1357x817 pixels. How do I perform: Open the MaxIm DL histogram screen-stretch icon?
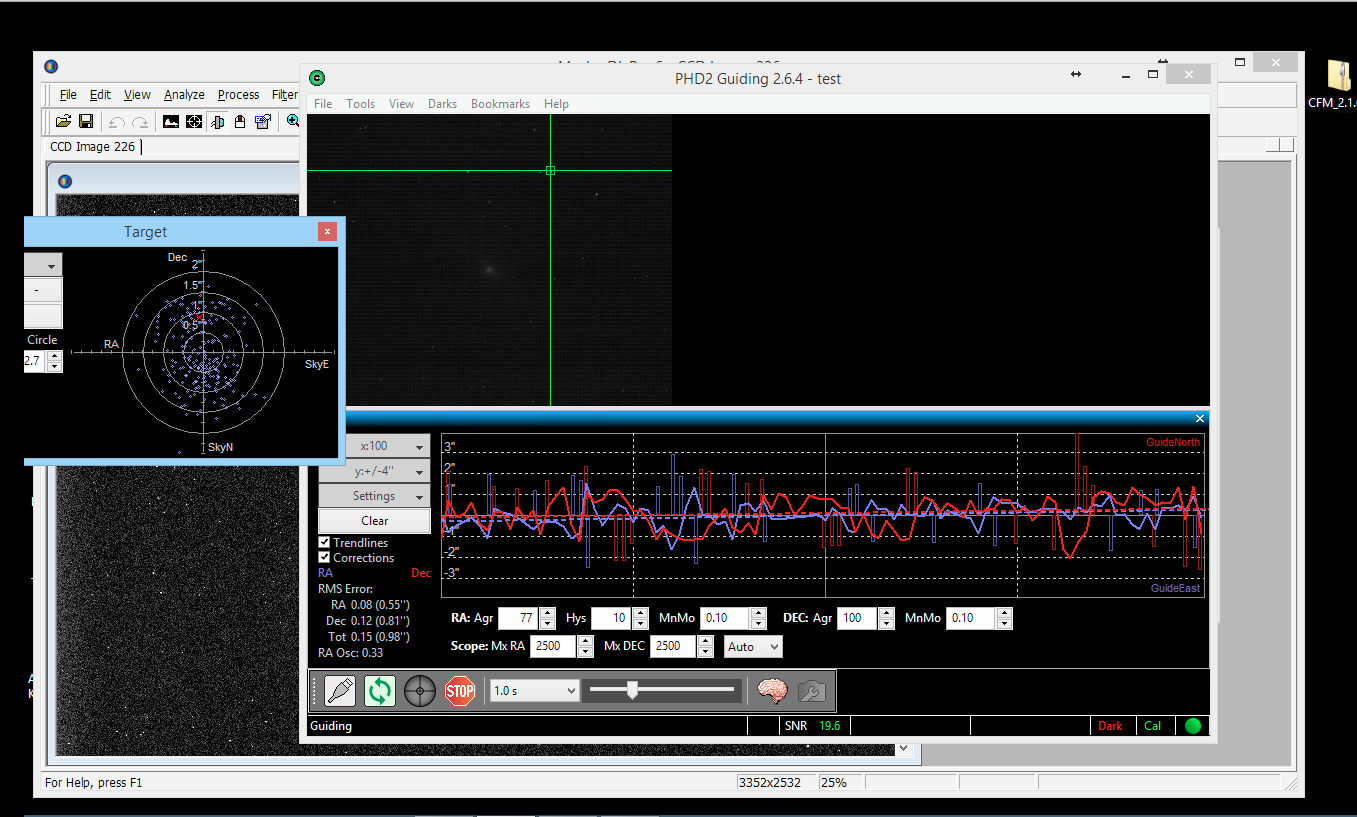(171, 121)
